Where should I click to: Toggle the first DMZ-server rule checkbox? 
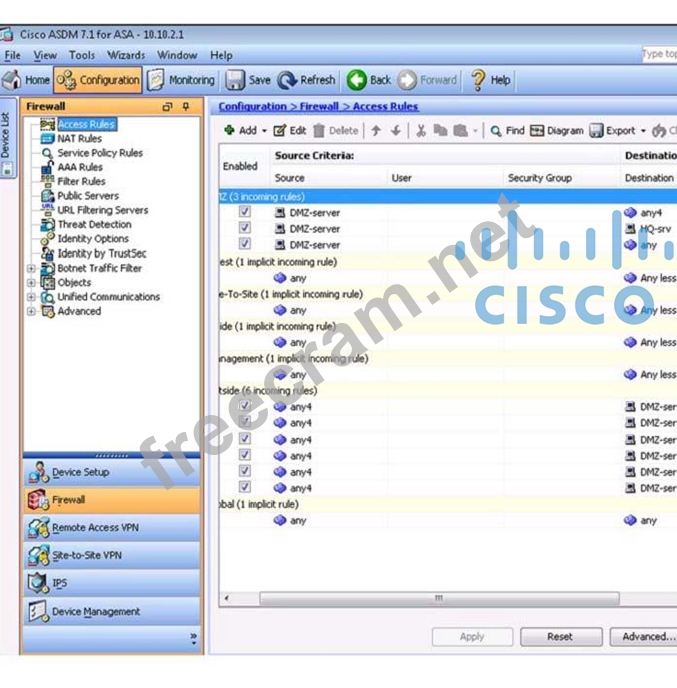245,213
